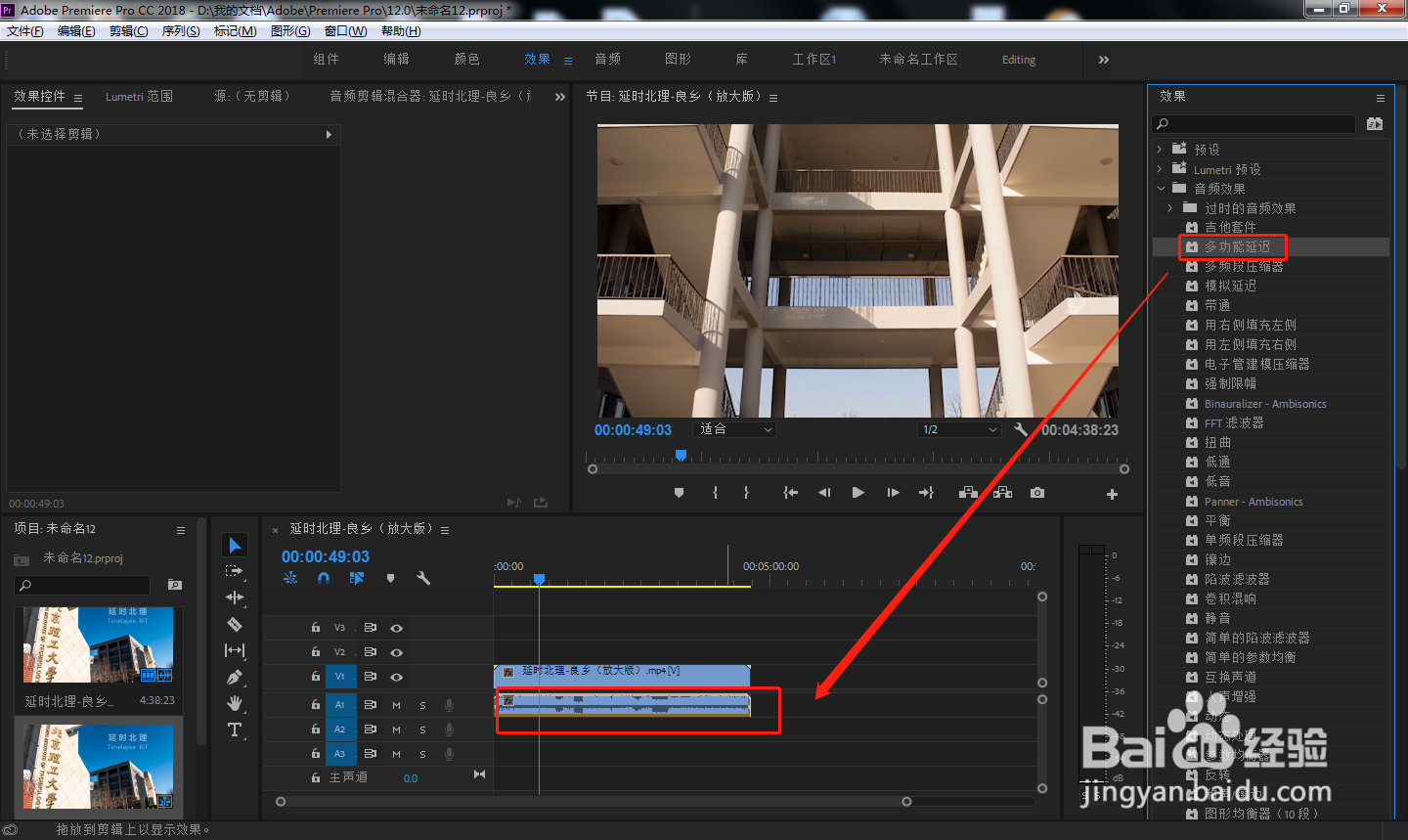Click the Extract button in program monitor
The width and height of the screenshot is (1408, 840).
click(x=1002, y=493)
